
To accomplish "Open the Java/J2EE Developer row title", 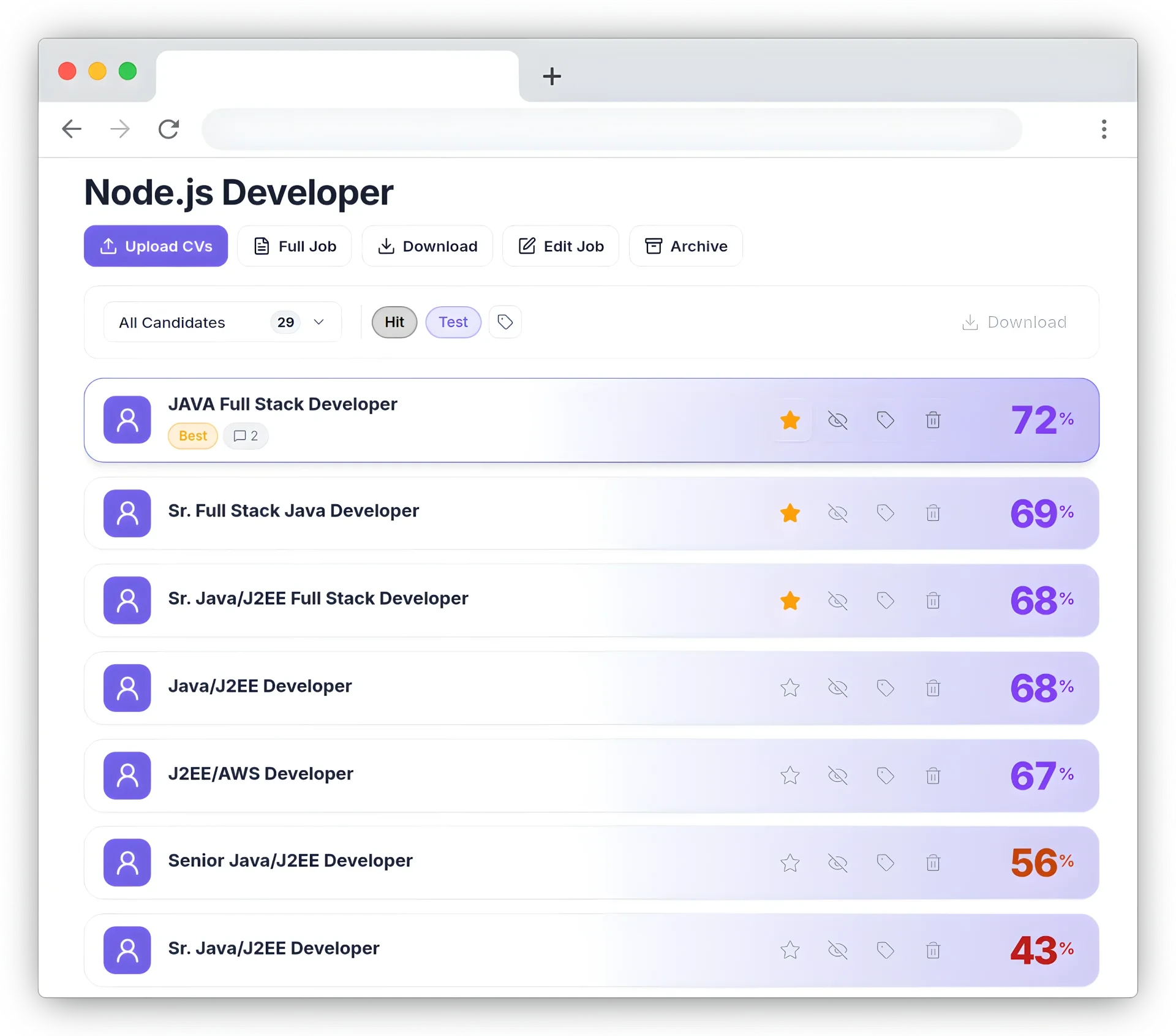I will point(260,686).
